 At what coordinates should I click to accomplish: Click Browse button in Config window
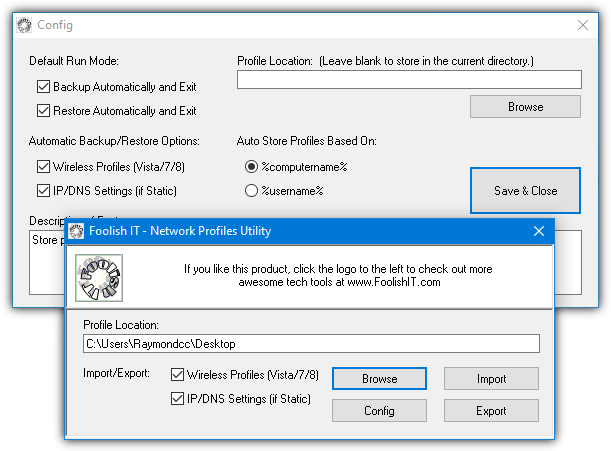525,107
